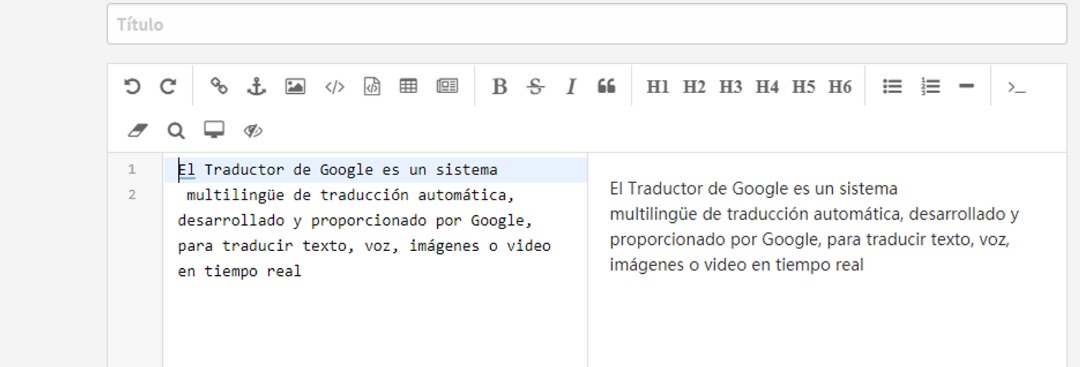Click the Redo icon

point(168,87)
